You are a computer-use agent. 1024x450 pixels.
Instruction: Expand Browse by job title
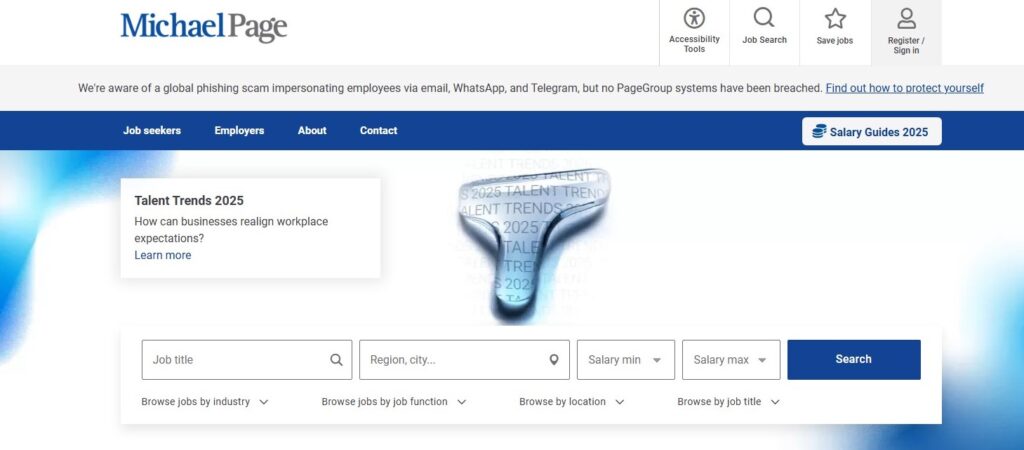(x=729, y=402)
